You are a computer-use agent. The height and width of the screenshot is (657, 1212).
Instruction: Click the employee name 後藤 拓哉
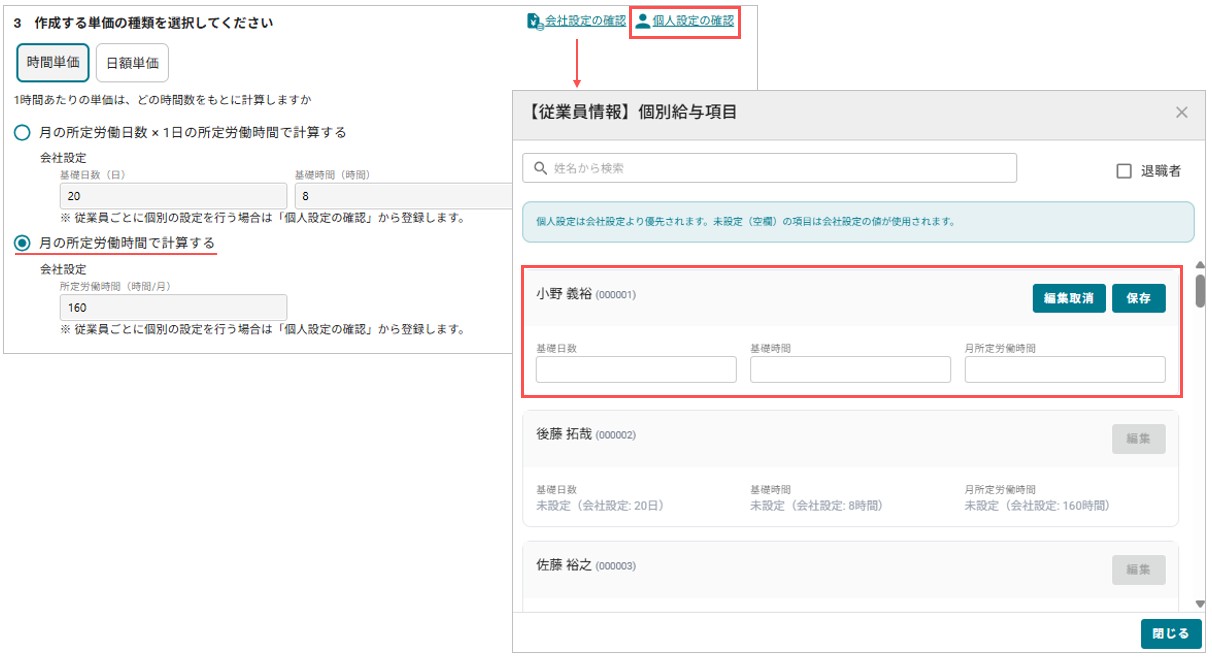tap(564, 434)
